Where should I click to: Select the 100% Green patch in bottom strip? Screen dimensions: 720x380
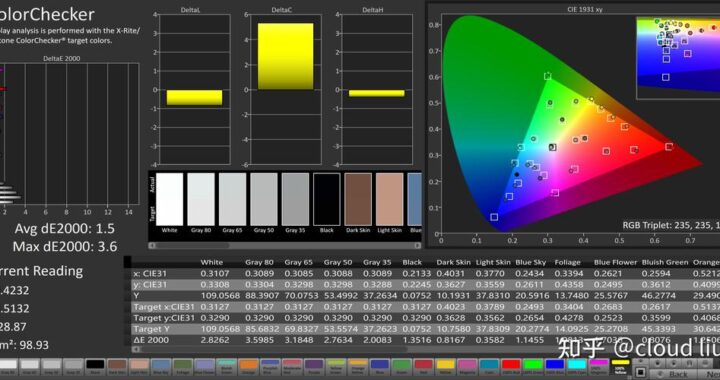click(x=533, y=367)
